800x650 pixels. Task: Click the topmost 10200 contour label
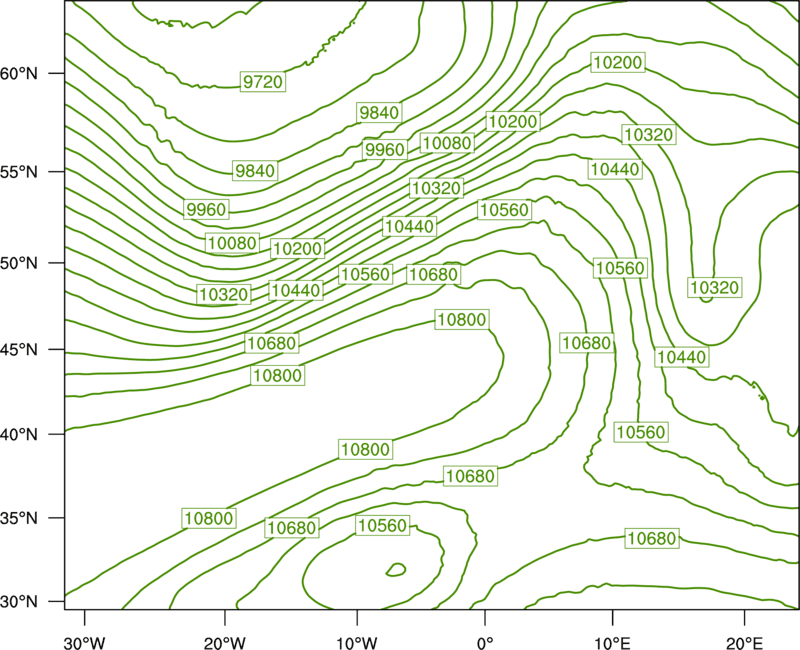[x=618, y=62]
